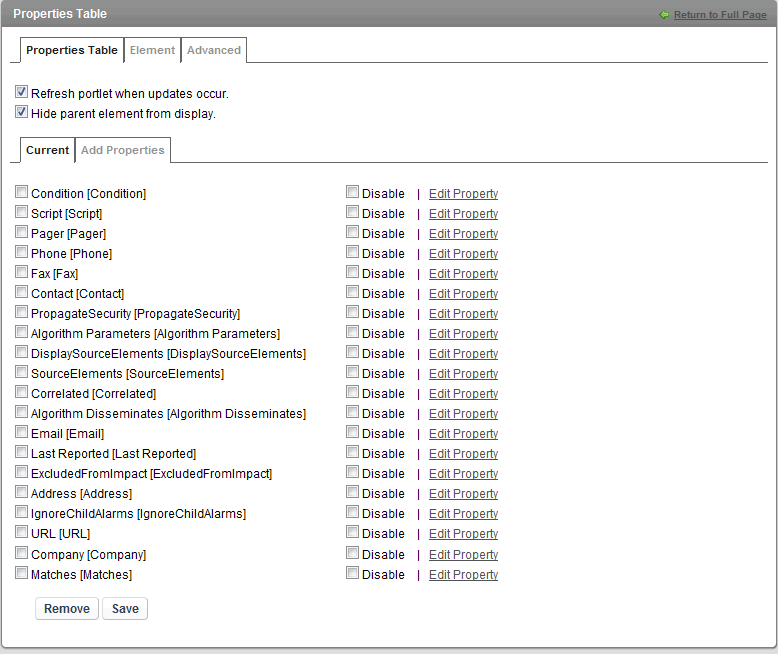The width and height of the screenshot is (778, 654).
Task: Select the IgnoreChildAlarms property checkbox
Action: (x=21, y=512)
